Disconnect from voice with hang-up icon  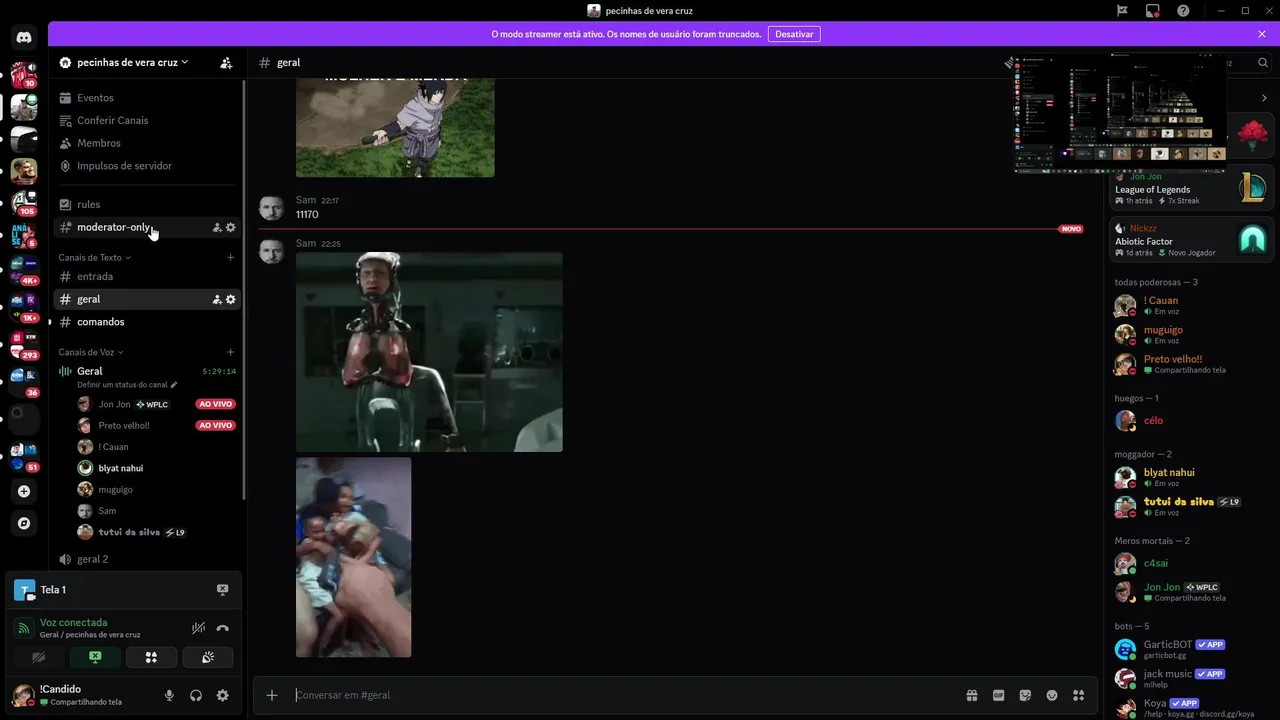point(223,628)
